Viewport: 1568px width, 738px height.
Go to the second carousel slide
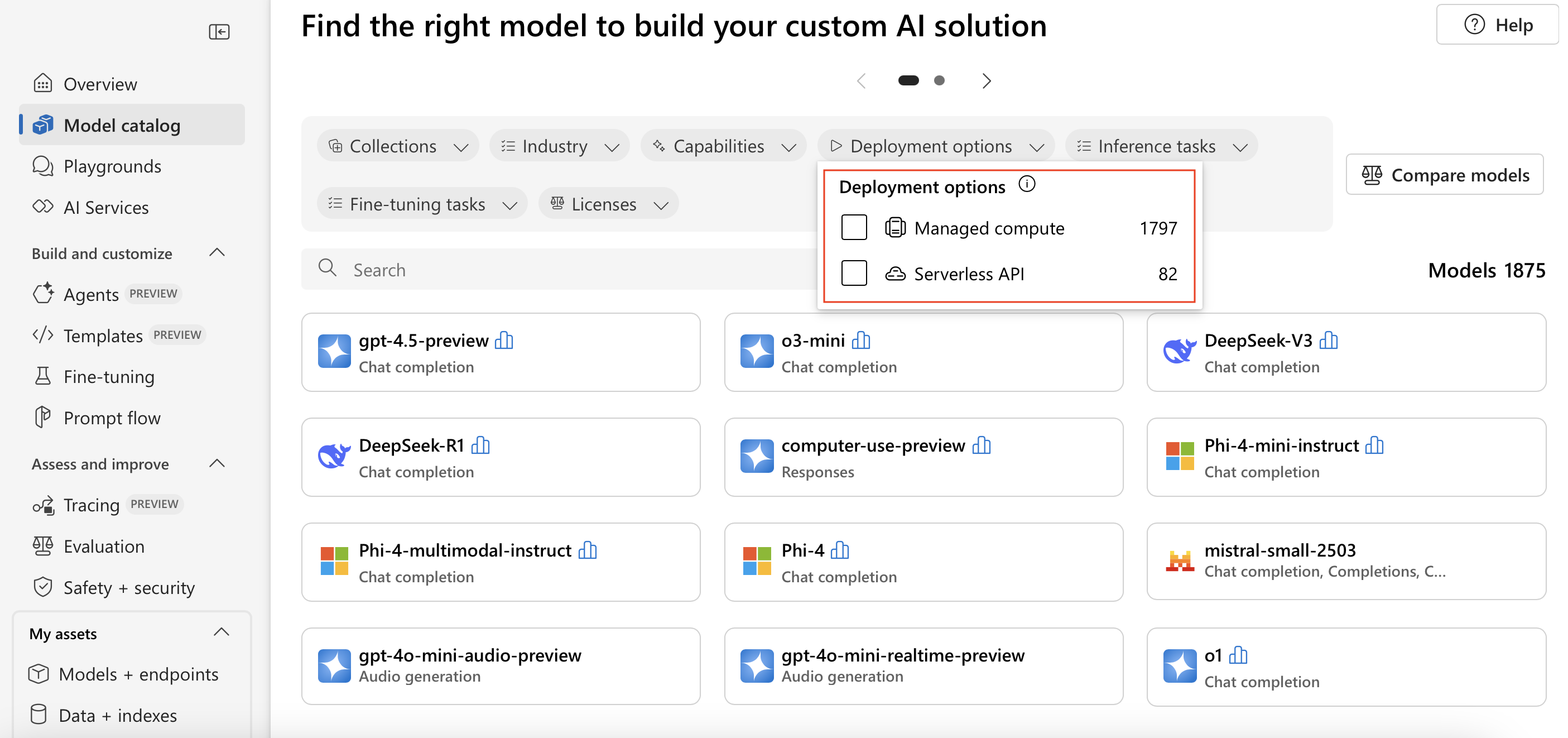pyautogui.click(x=939, y=80)
